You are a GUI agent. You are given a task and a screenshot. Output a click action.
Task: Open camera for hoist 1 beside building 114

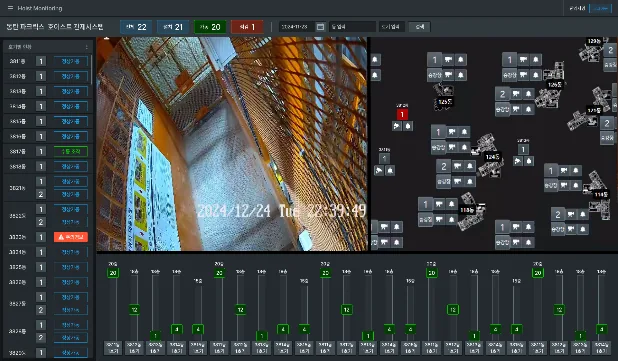[x=564, y=170]
